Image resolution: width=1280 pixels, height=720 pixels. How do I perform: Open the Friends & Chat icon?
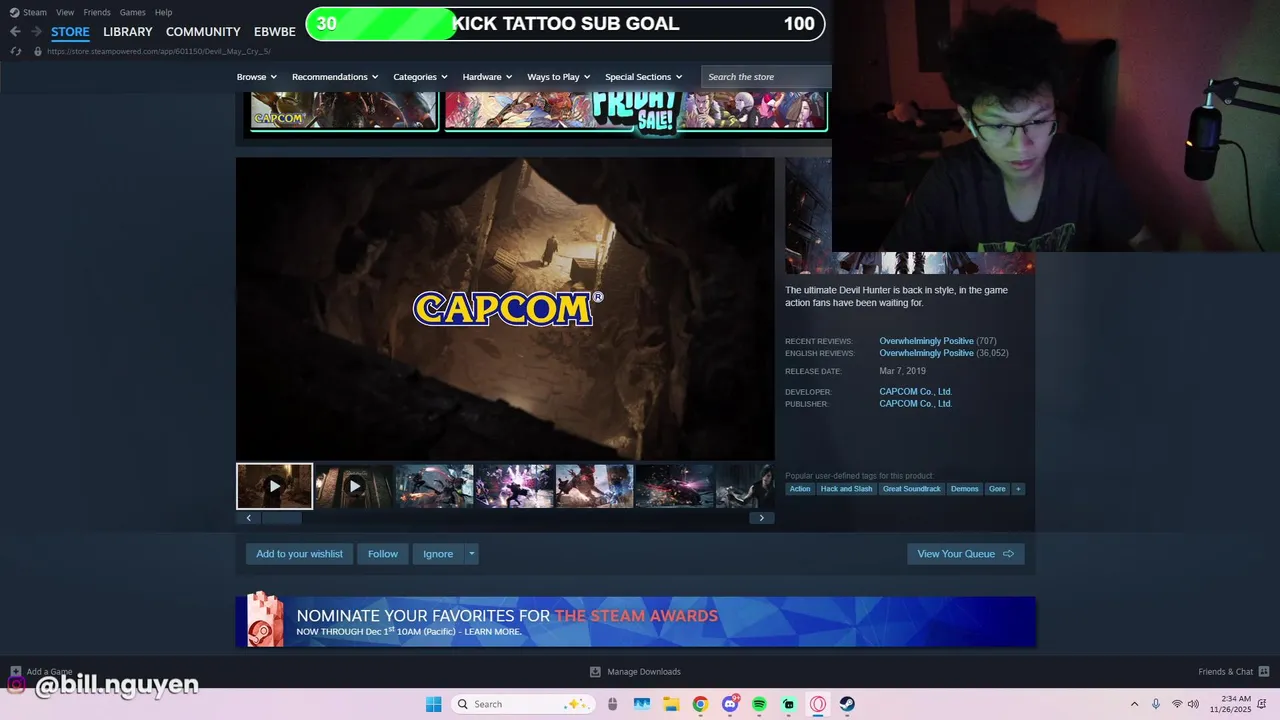(x=1264, y=671)
